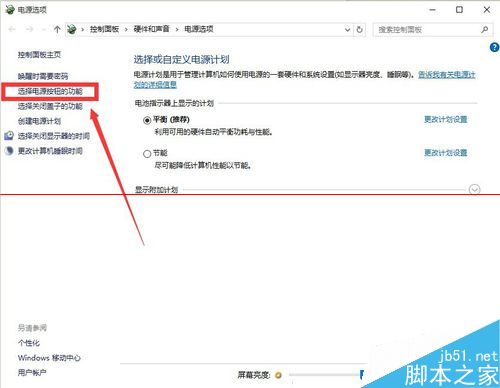Click the 屏幕亮度 label
This screenshot has height=388, width=500.
[x=254, y=375]
